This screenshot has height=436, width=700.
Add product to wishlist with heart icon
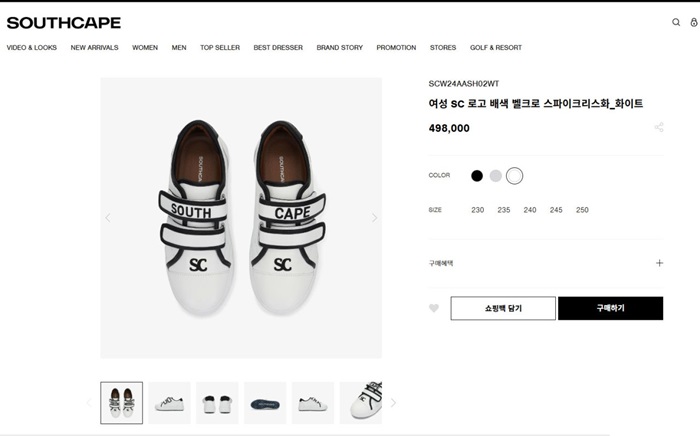click(x=434, y=308)
